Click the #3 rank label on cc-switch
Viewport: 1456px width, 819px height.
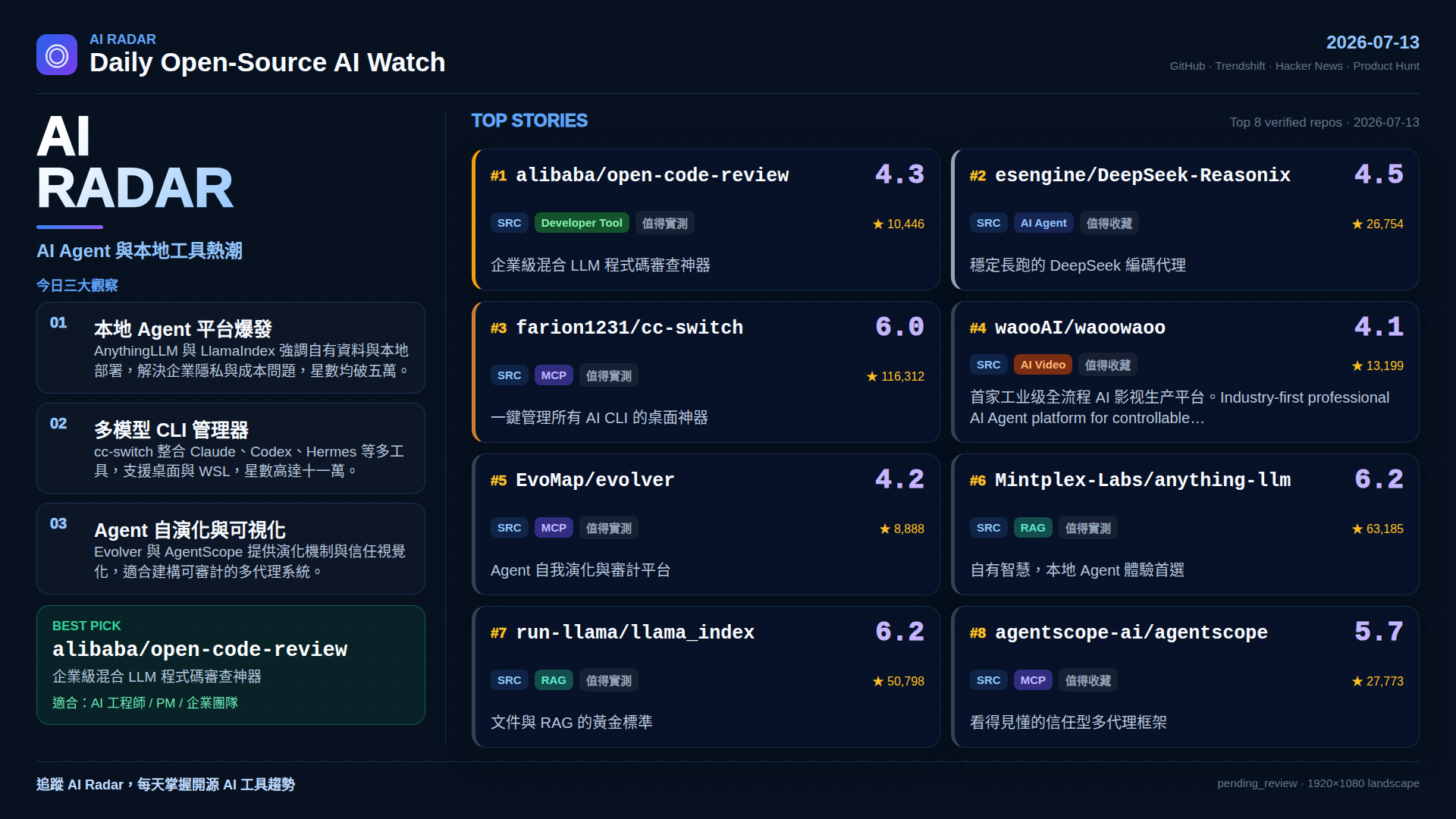(498, 328)
